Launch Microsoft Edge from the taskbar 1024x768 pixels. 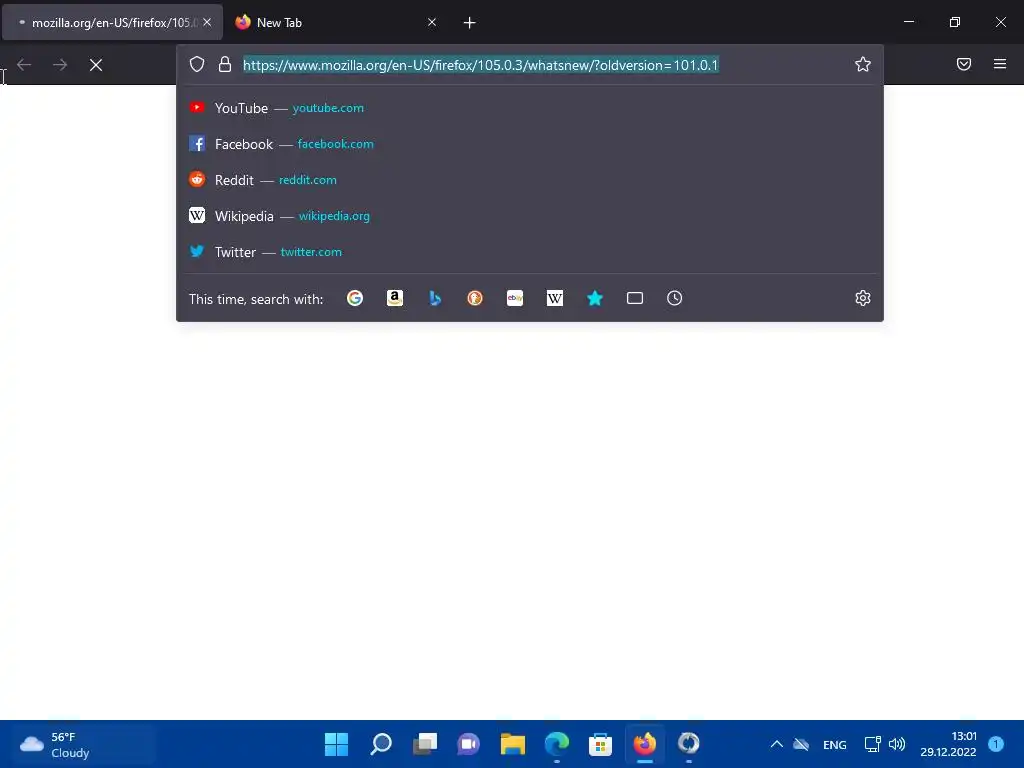(557, 744)
